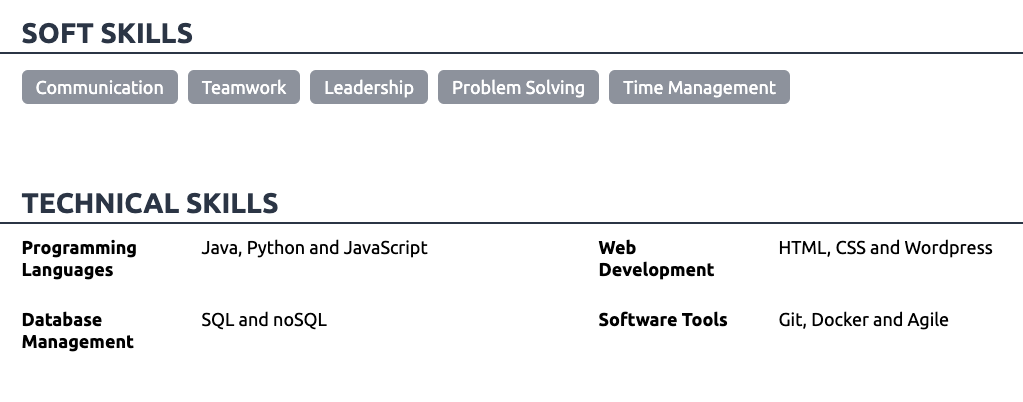Click the word HTML in Web Development
Image resolution: width=1023 pixels, height=402 pixels.
pos(802,248)
